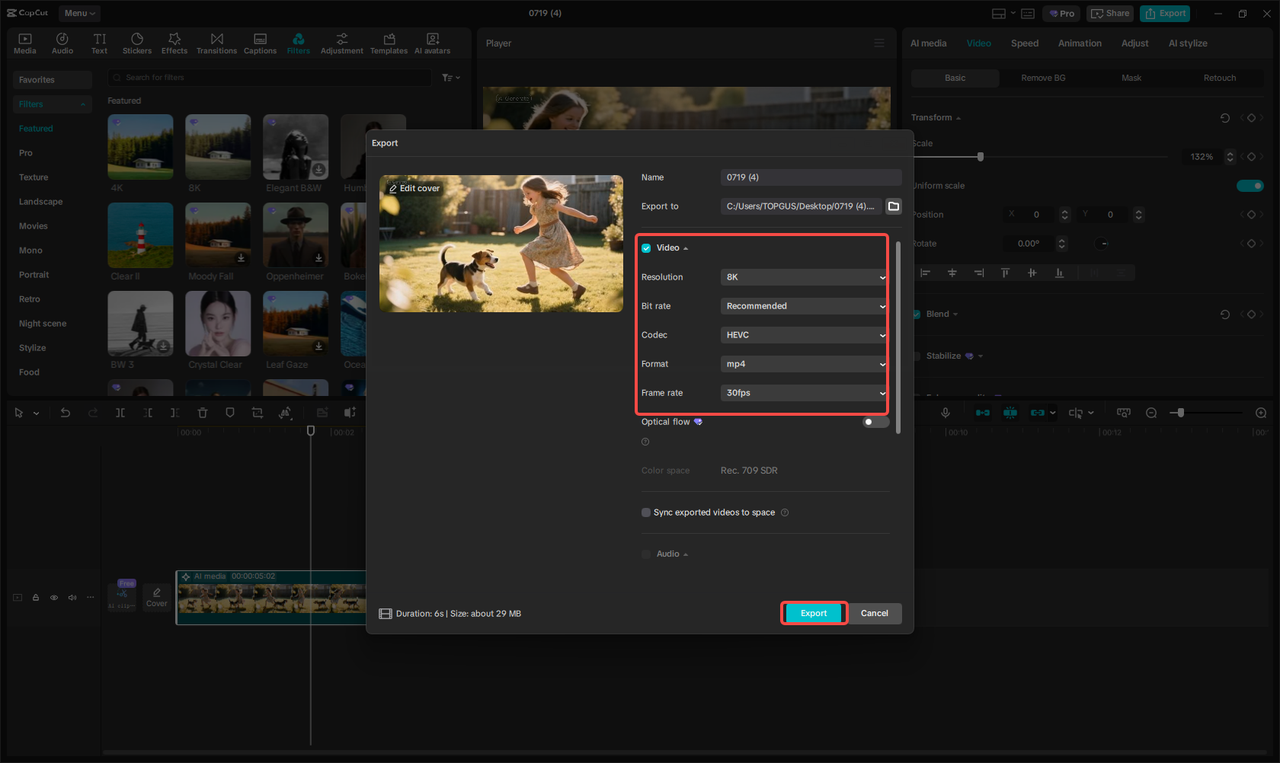
Task: Open the Resolution dropdown set to 8K
Action: coord(803,276)
